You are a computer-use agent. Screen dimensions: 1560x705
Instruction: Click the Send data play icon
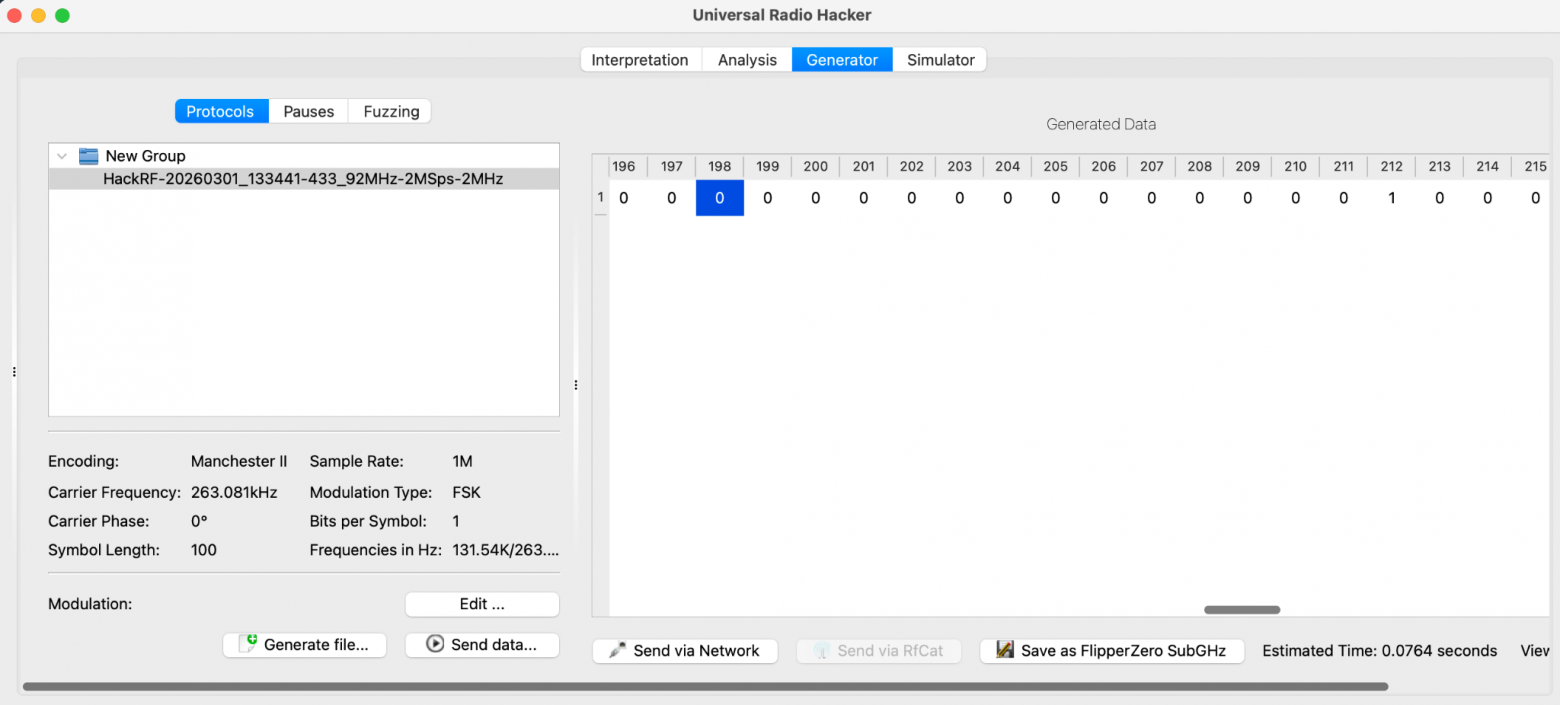click(x=435, y=645)
